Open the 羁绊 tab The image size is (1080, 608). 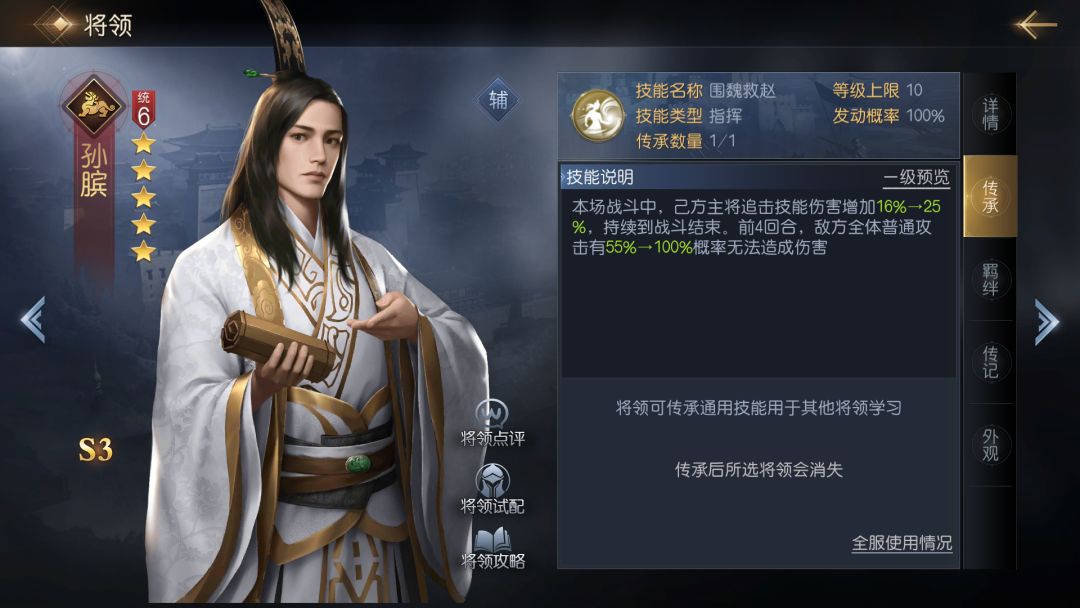[x=990, y=280]
